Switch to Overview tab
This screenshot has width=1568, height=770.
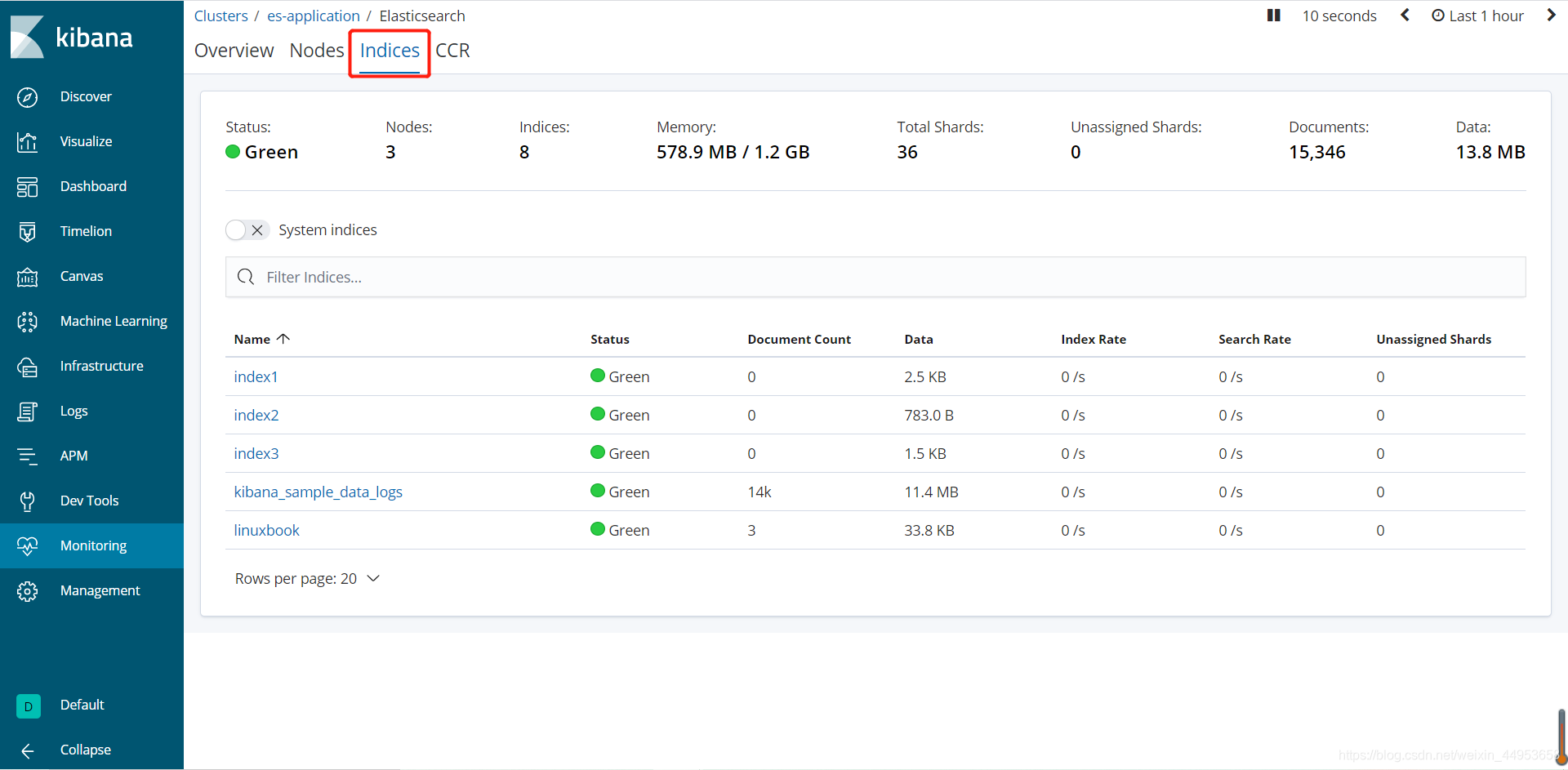pyautogui.click(x=234, y=51)
